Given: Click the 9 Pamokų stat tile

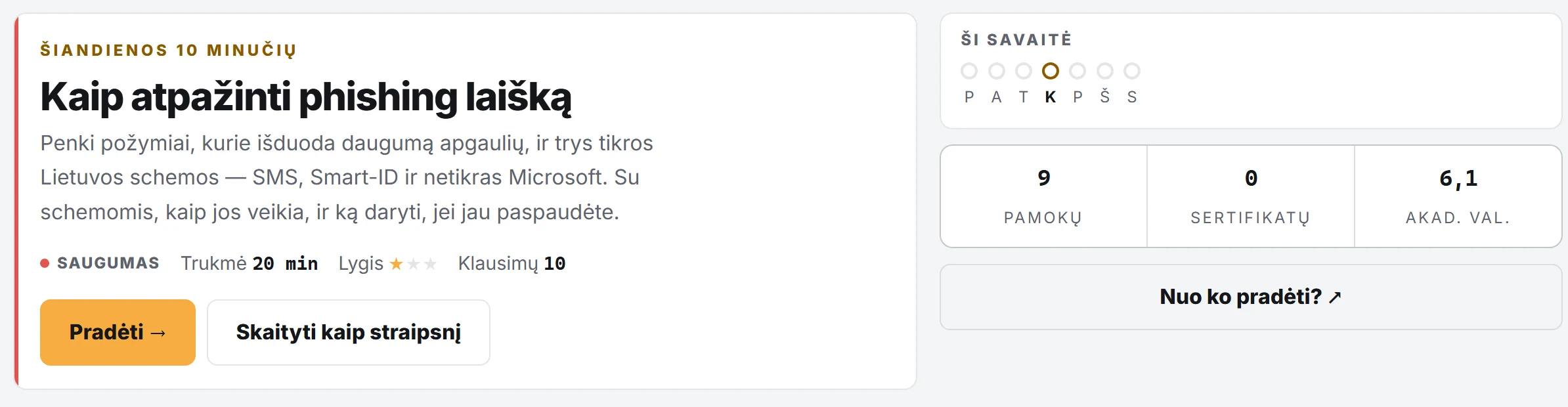Looking at the screenshot, I should pos(1044,196).
